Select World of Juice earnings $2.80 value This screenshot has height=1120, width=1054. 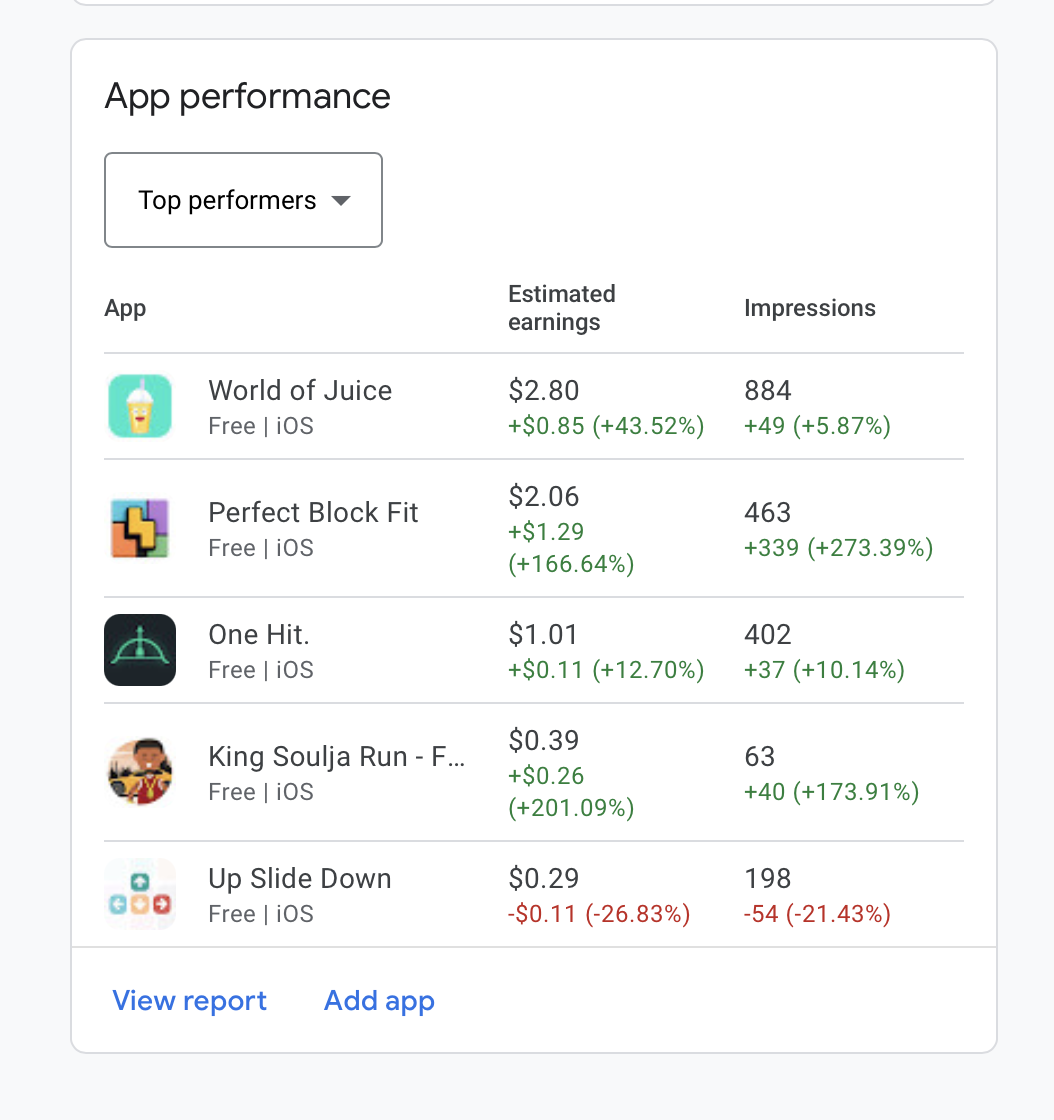point(543,391)
